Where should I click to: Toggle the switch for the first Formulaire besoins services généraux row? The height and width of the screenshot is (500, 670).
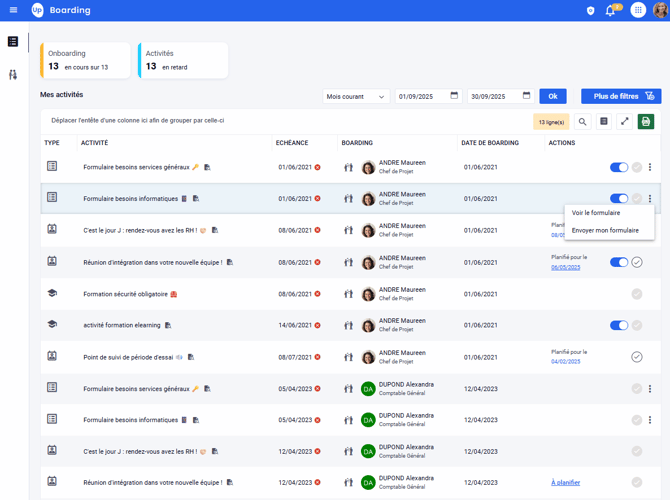(x=619, y=167)
